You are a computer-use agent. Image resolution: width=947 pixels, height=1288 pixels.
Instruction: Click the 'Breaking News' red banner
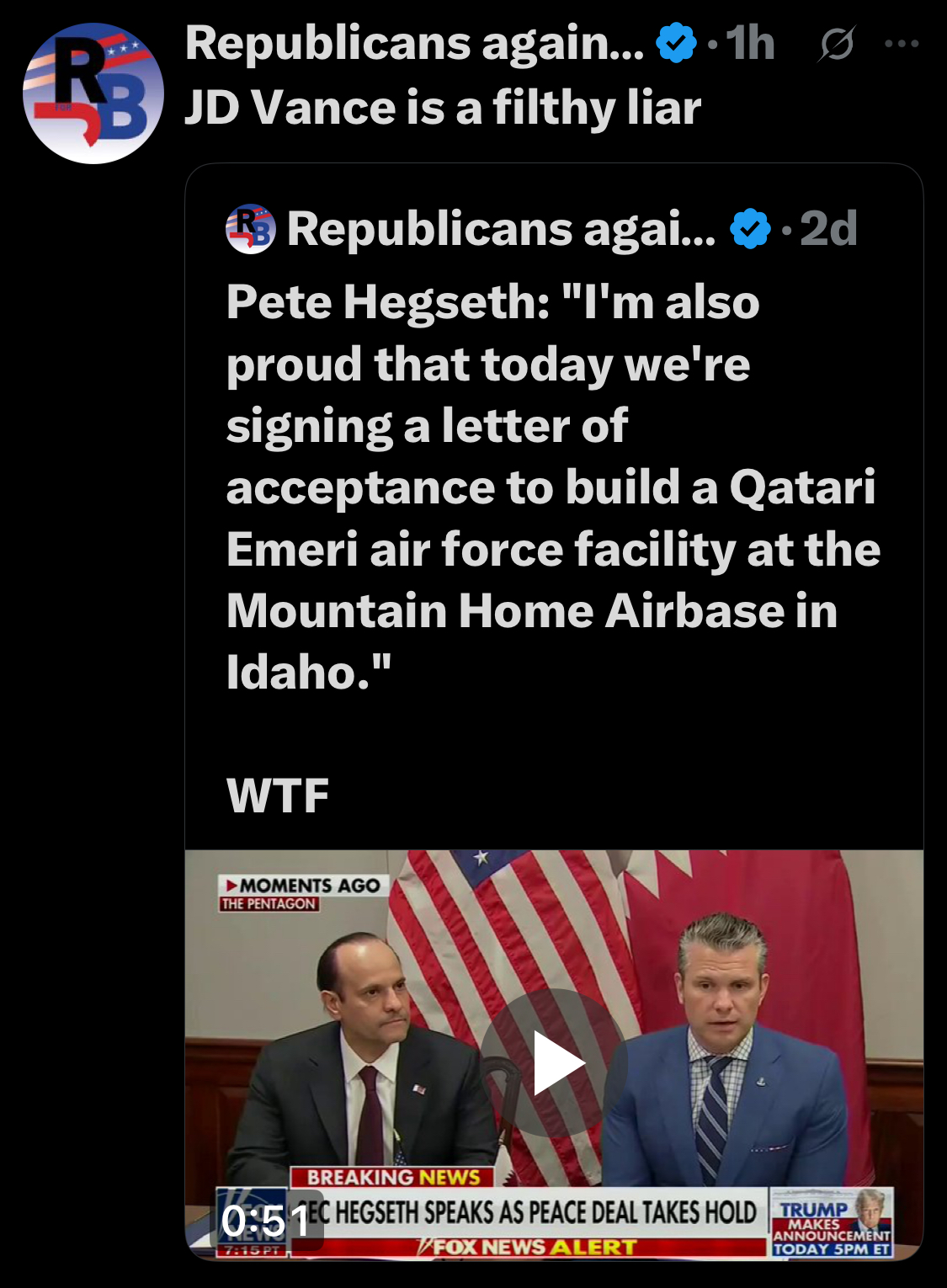point(392,1177)
